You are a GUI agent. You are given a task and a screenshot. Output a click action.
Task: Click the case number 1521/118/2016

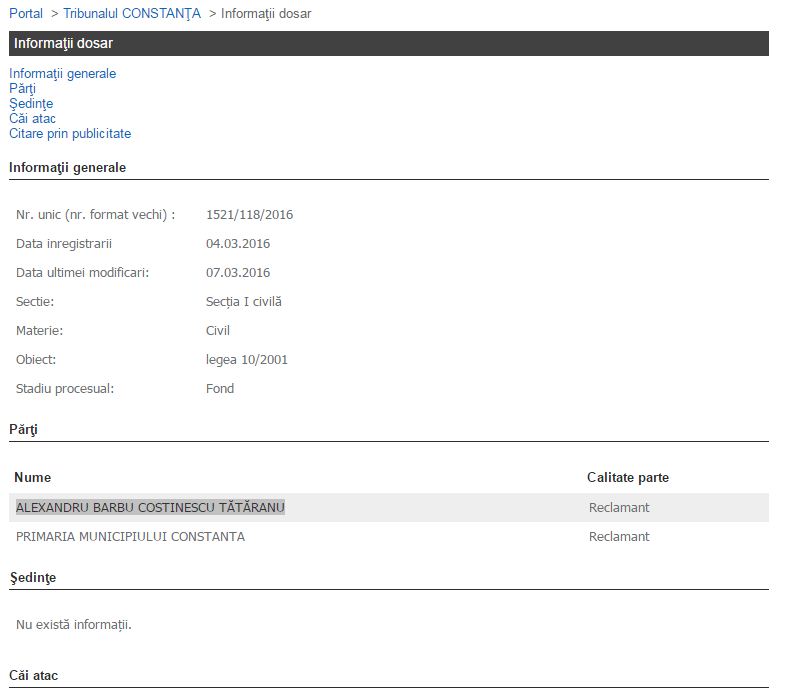tap(249, 215)
